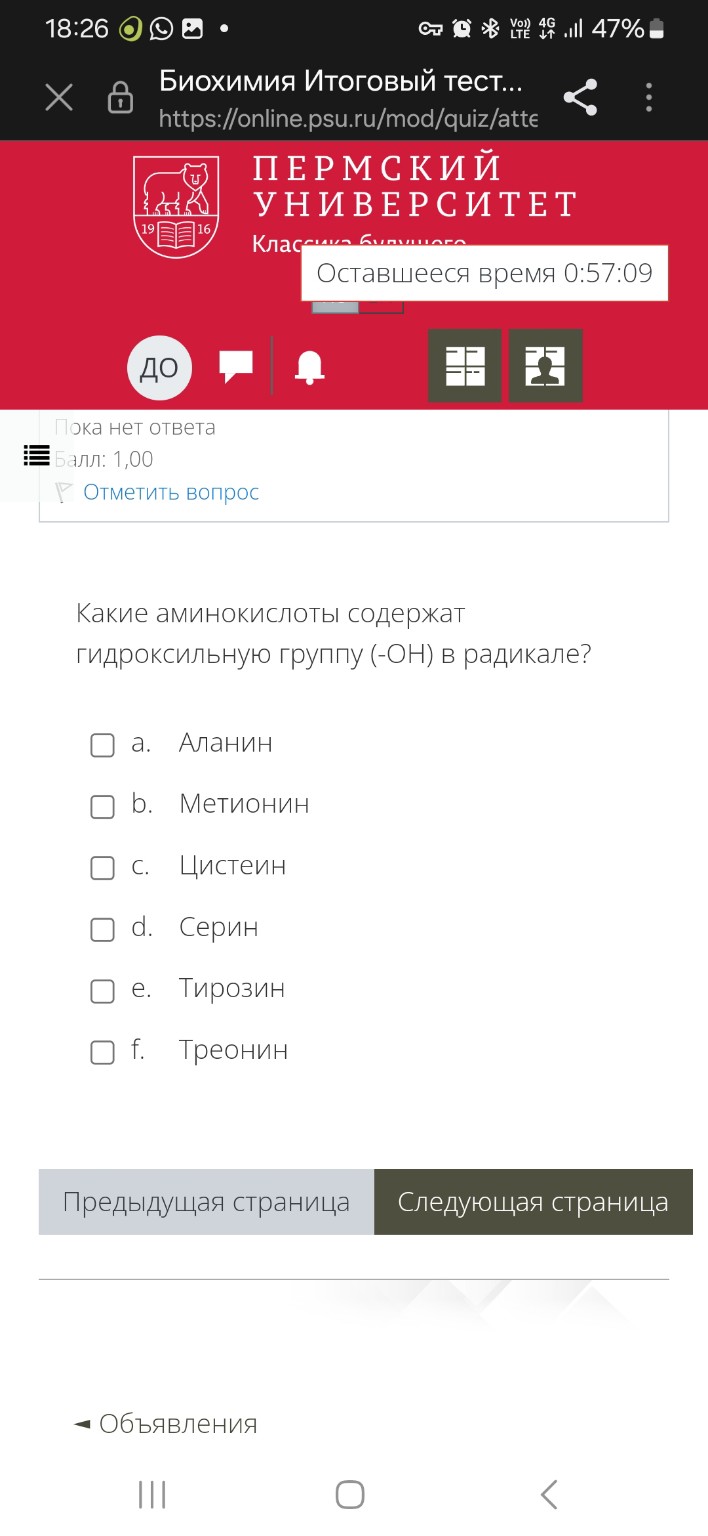708x1536 pixels.
Task: Open the chat message icon in header
Action: tap(236, 366)
